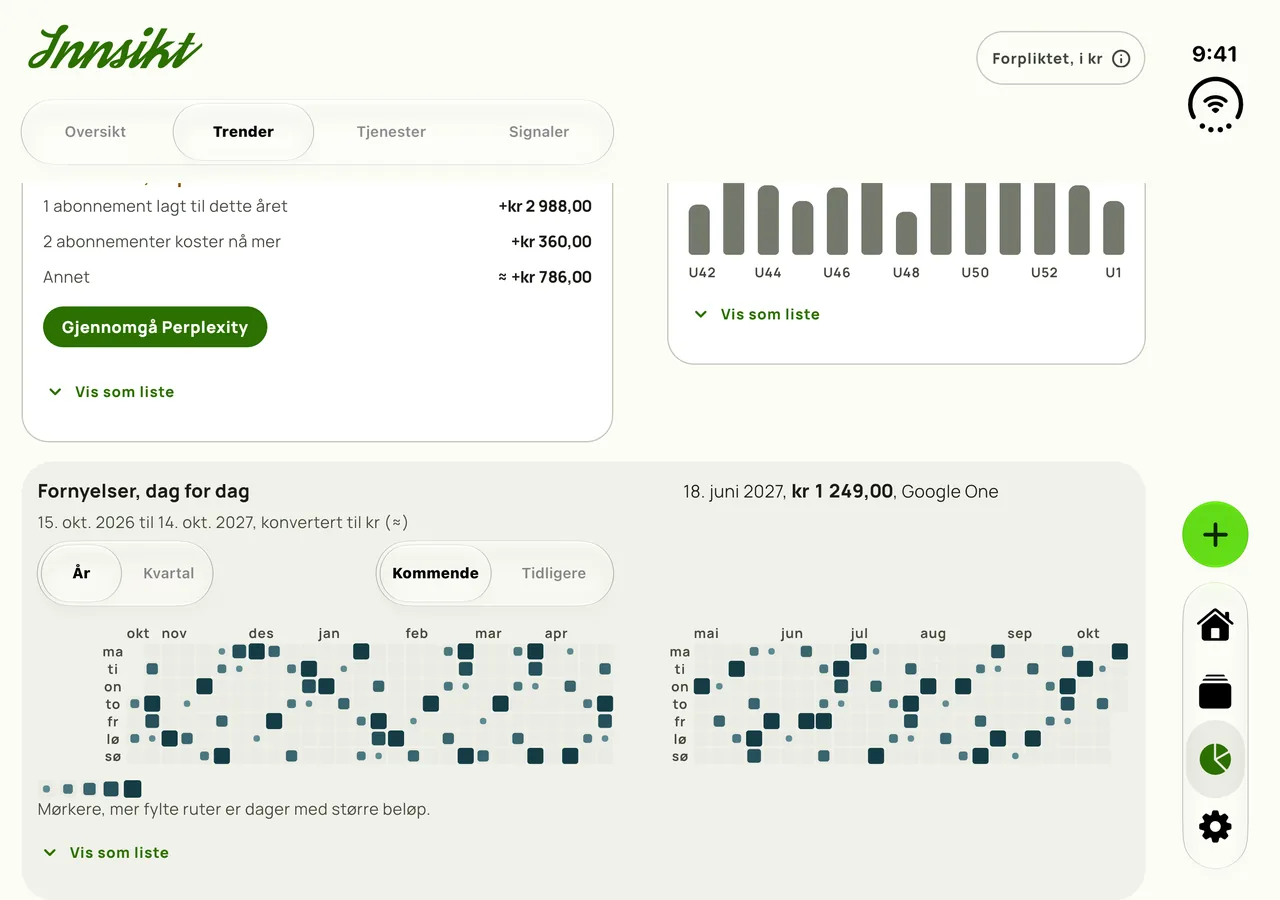Expand Vis som liste under the renewals heatmap
Image resolution: width=1280 pixels, height=900 pixels.
click(106, 853)
